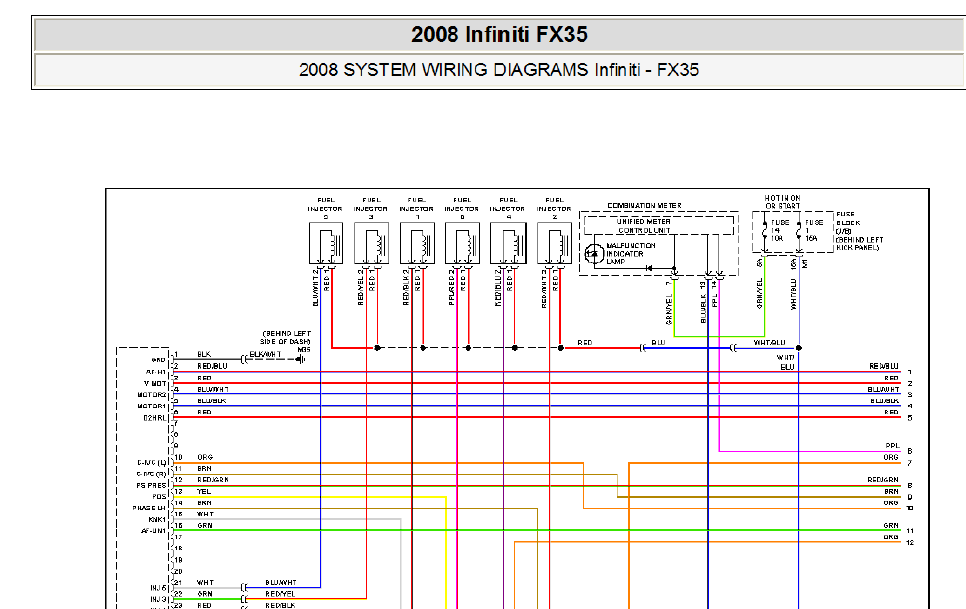Click the 'INJ 5' pin label
This screenshot has height=609, width=966.
[159, 588]
